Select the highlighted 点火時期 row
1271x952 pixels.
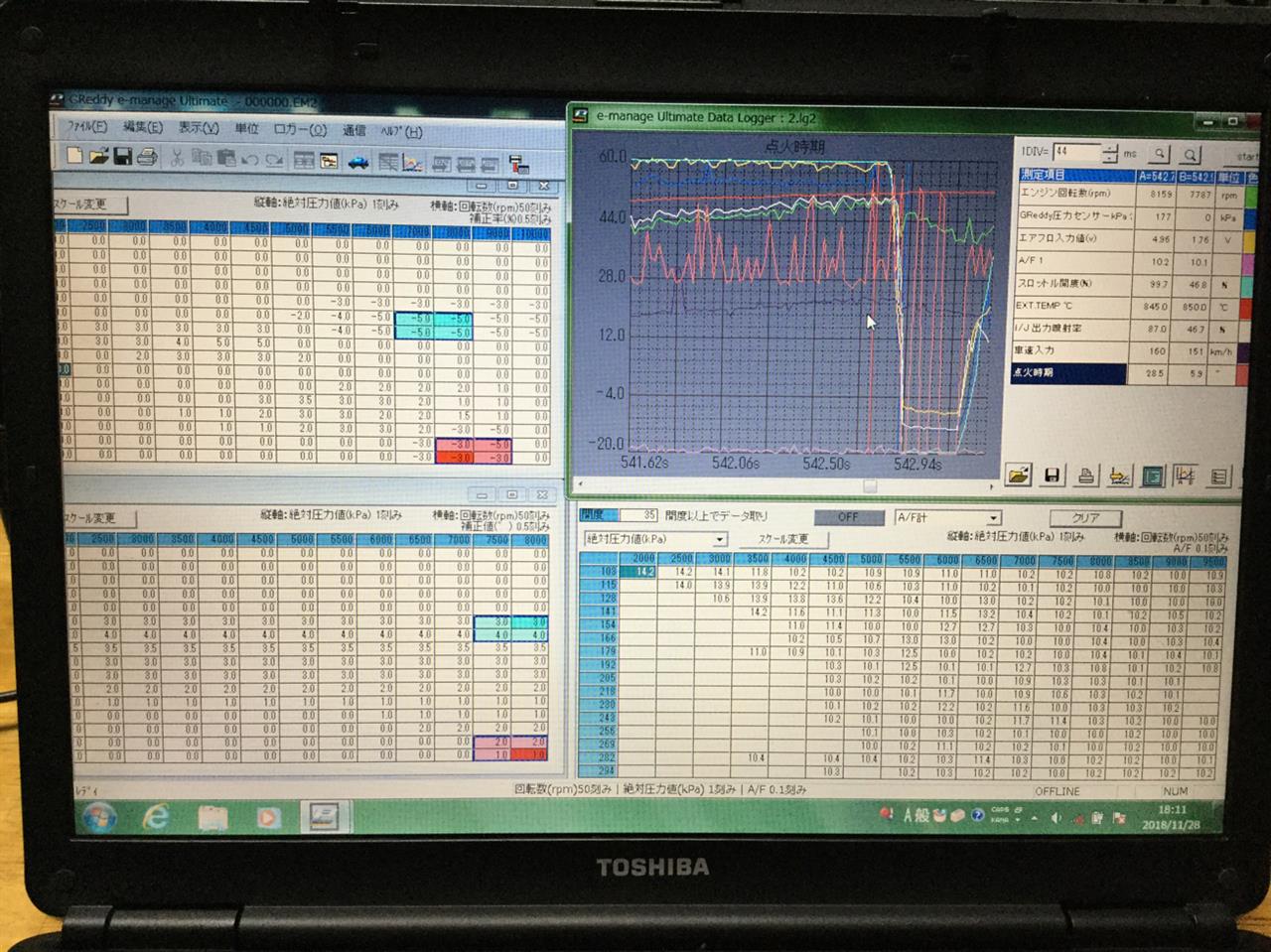(1131, 373)
